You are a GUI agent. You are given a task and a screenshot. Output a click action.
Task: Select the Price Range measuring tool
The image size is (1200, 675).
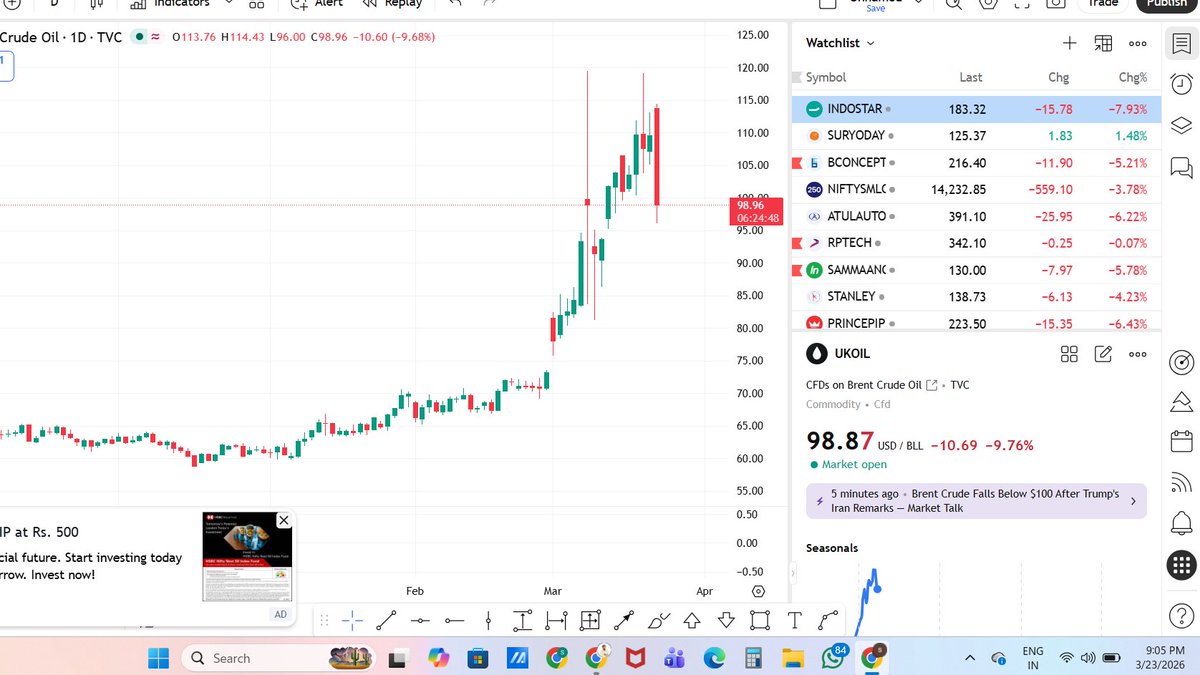point(522,620)
